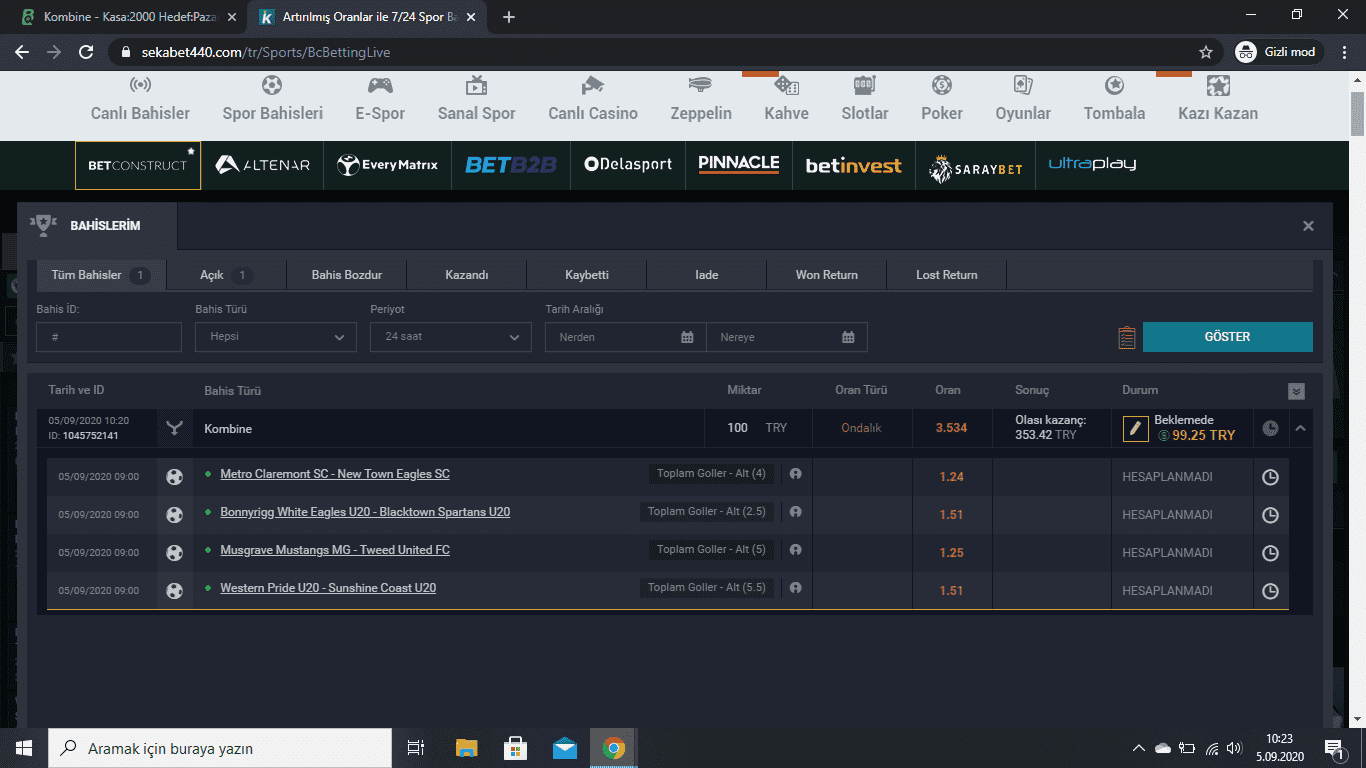Click football icon in Musgrave Mustangs row
Viewport: 1366px width, 768px height.
pos(175,553)
